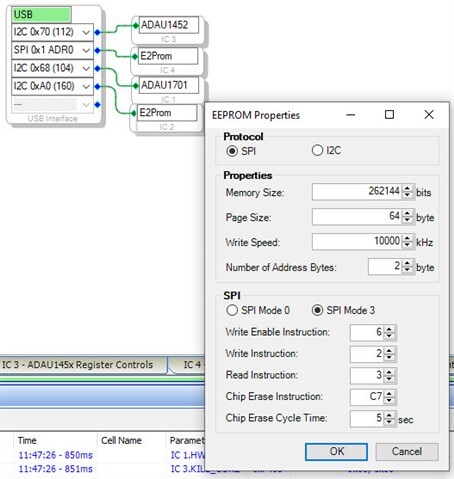Screen dimensions: 454x479
Task: Click the Write Instruction field
Action: [367, 354]
